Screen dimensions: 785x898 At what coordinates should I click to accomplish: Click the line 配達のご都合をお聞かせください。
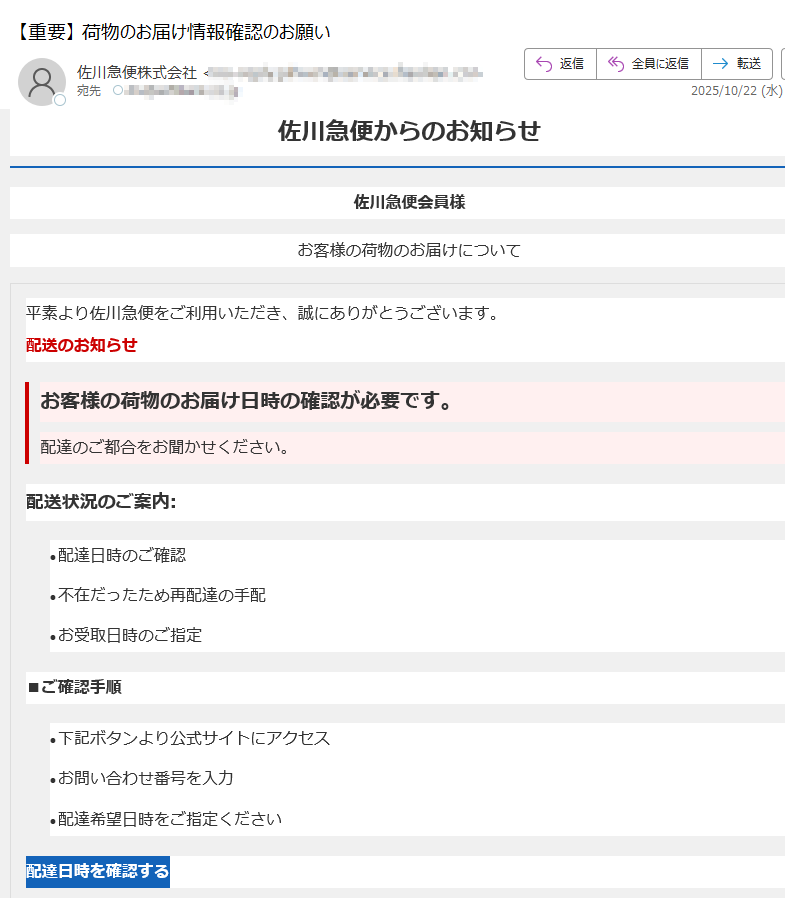tap(165, 447)
